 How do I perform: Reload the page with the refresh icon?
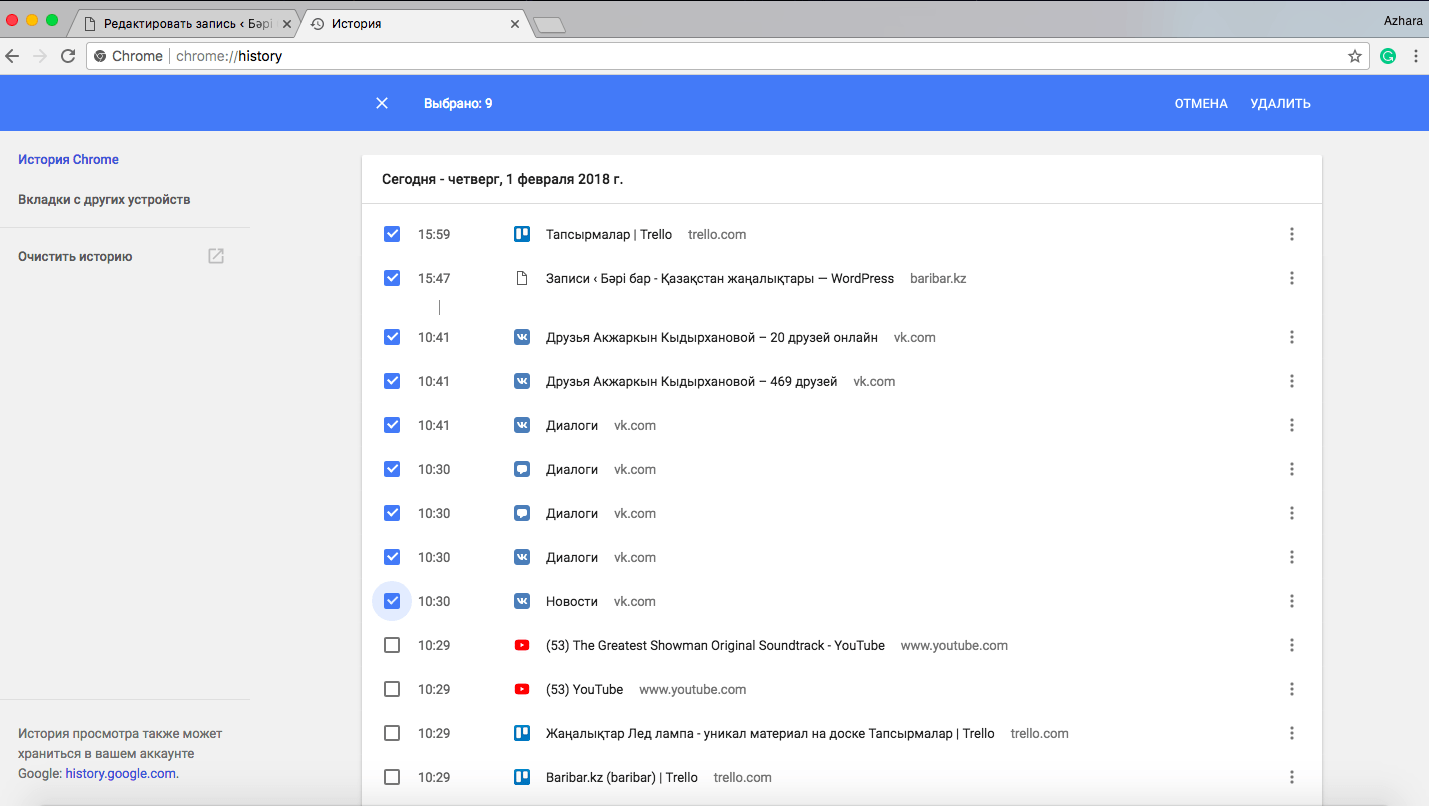tap(68, 56)
